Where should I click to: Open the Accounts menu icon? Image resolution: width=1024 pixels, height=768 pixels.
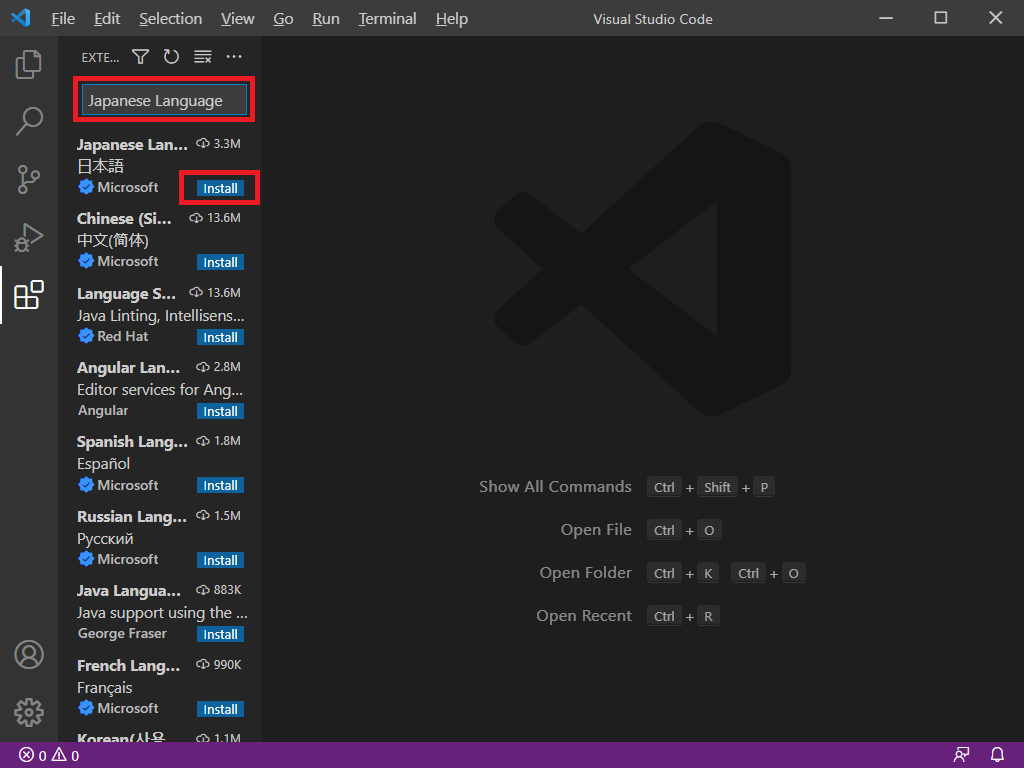click(29, 654)
